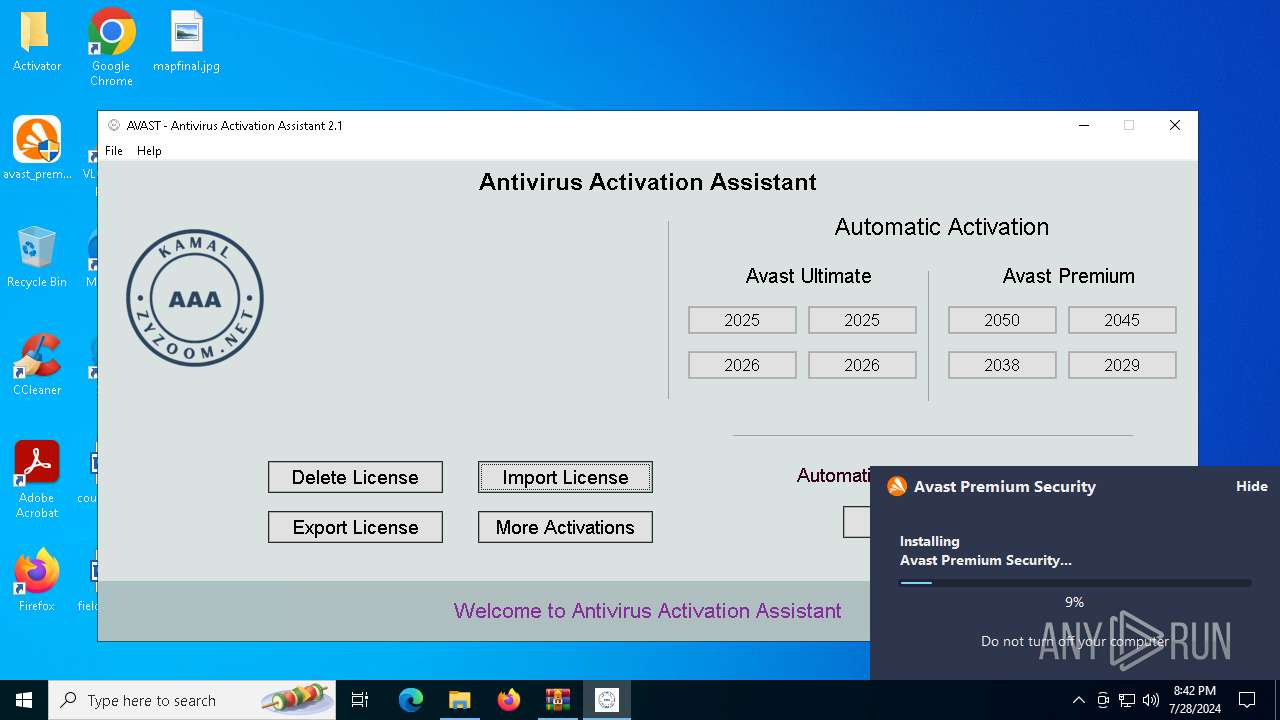The image size is (1280, 720).
Task: Click the Antivirus Activation Assistant heading
Action: pyautogui.click(x=648, y=182)
